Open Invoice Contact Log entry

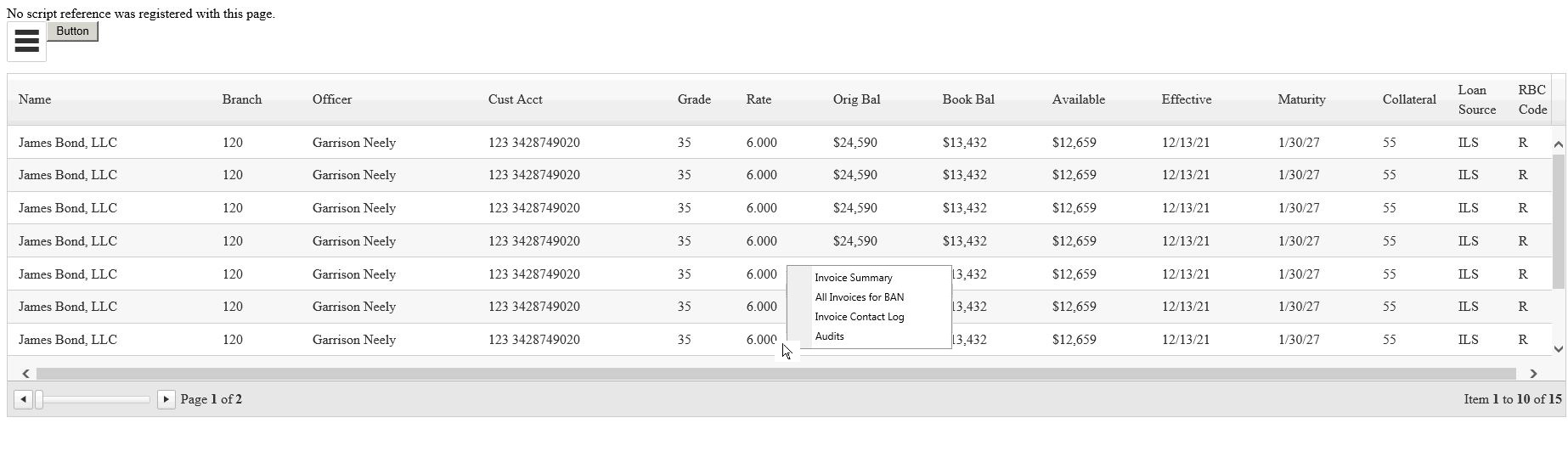pos(859,317)
